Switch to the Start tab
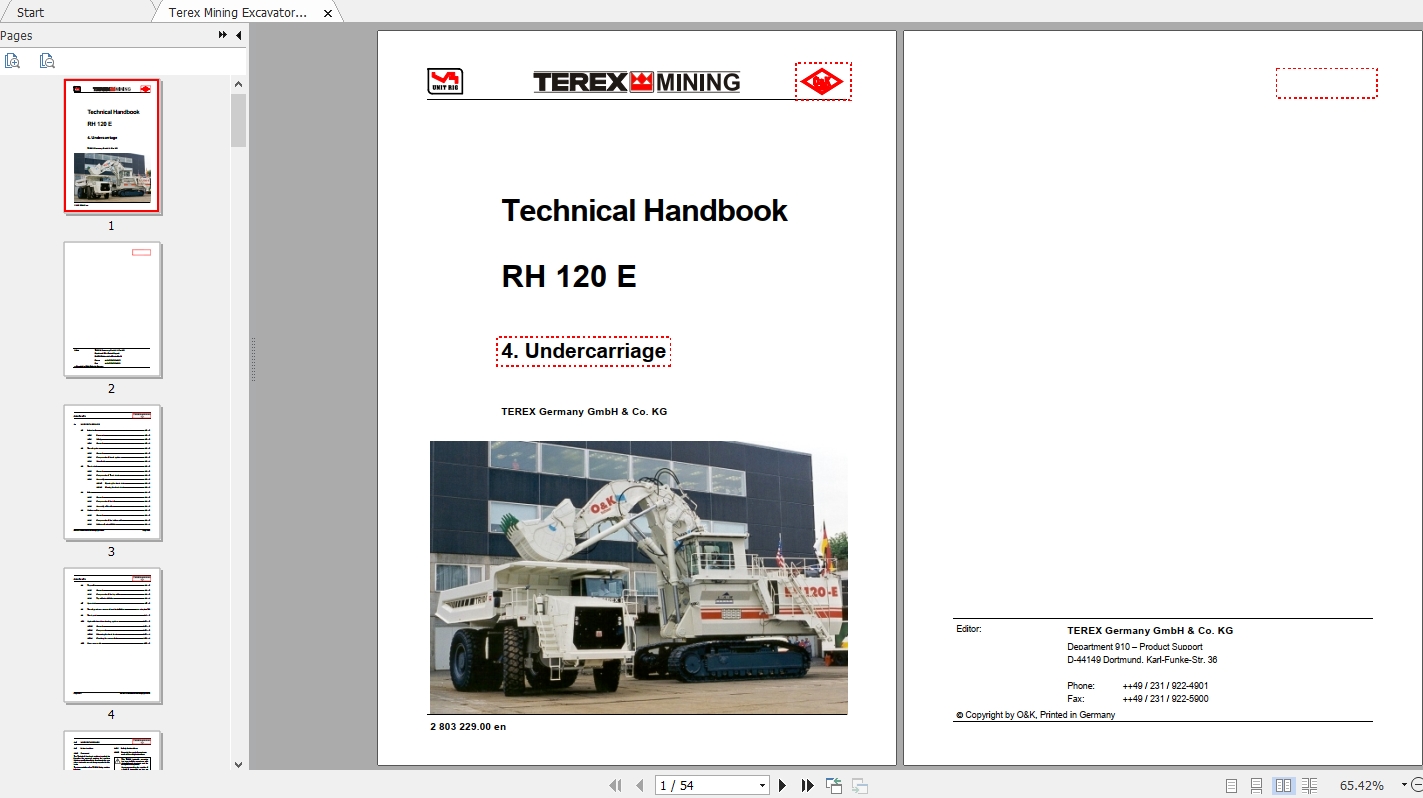The image size is (1423, 798). point(31,12)
